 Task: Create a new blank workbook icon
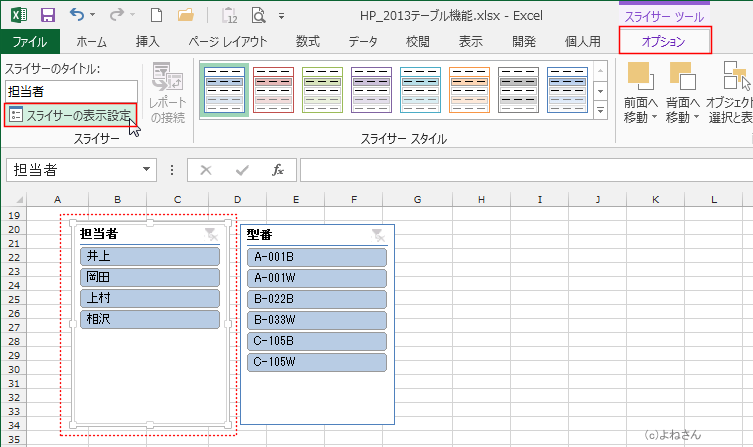coord(157,15)
